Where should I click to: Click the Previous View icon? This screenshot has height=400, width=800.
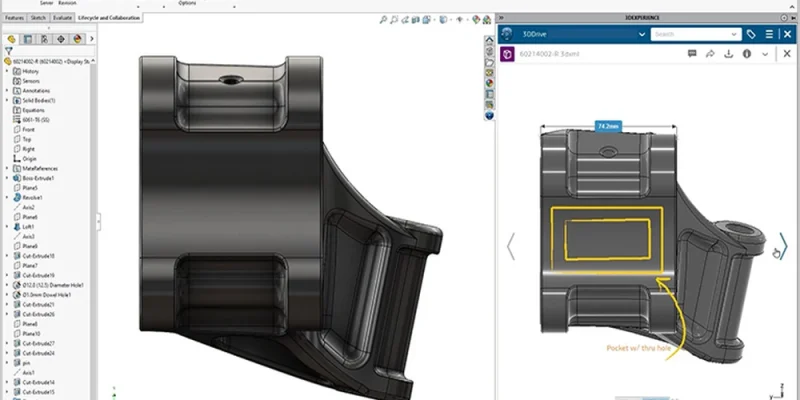(405, 20)
